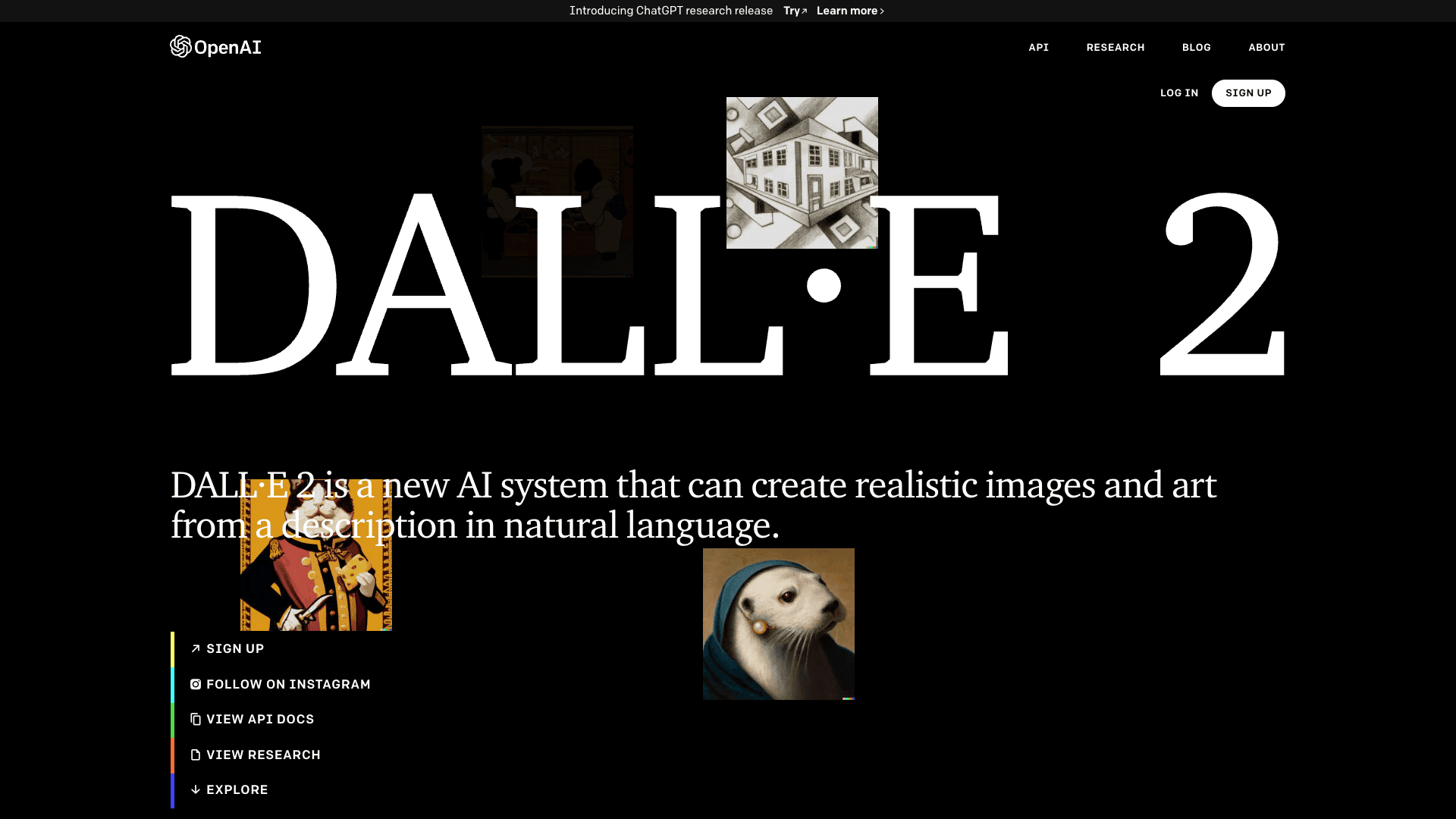
Task: Open the Blog navigation item
Action: [x=1196, y=47]
